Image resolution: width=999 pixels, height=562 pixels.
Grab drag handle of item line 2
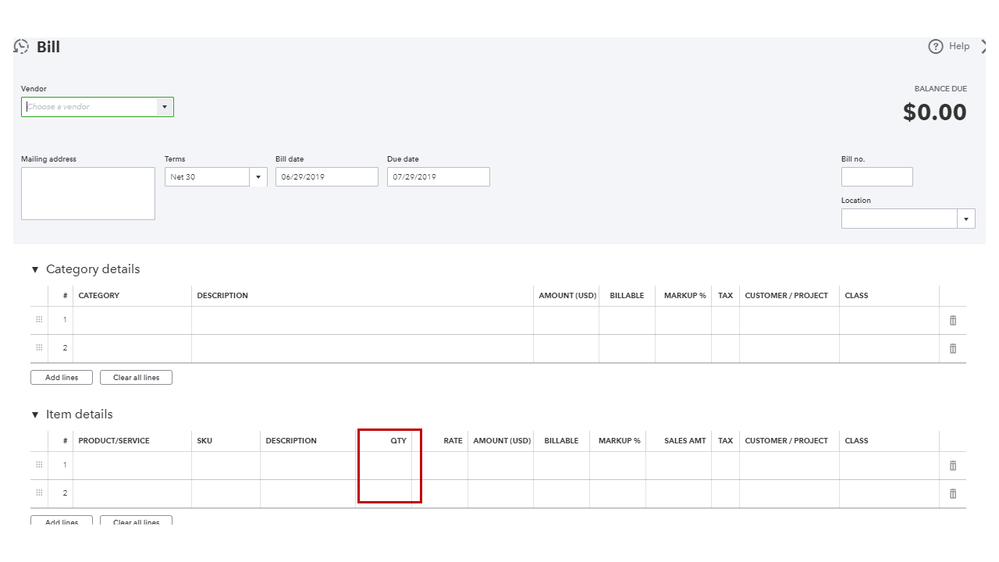39,493
